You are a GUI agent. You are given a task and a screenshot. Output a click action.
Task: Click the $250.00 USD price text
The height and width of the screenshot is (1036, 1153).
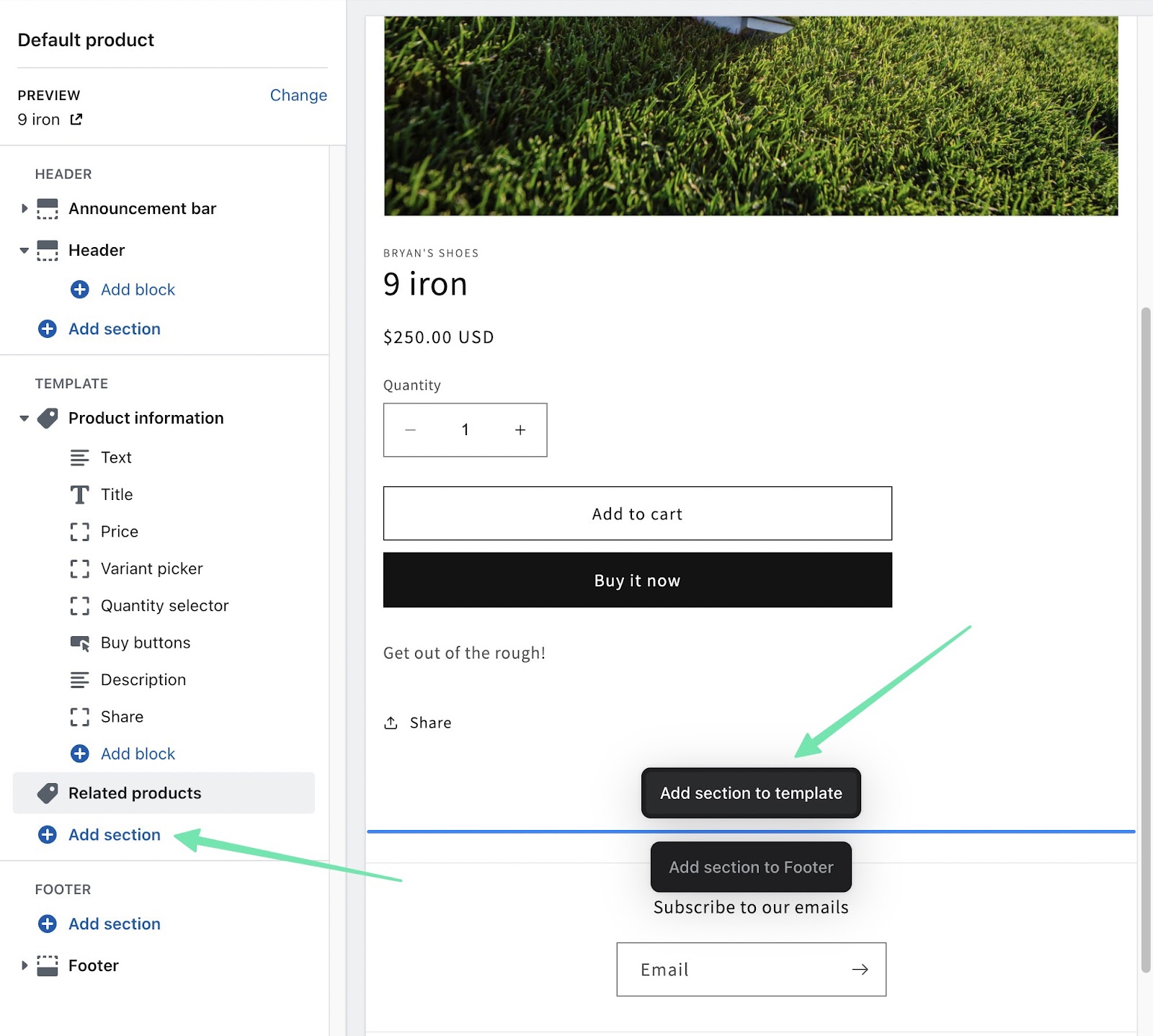438,337
